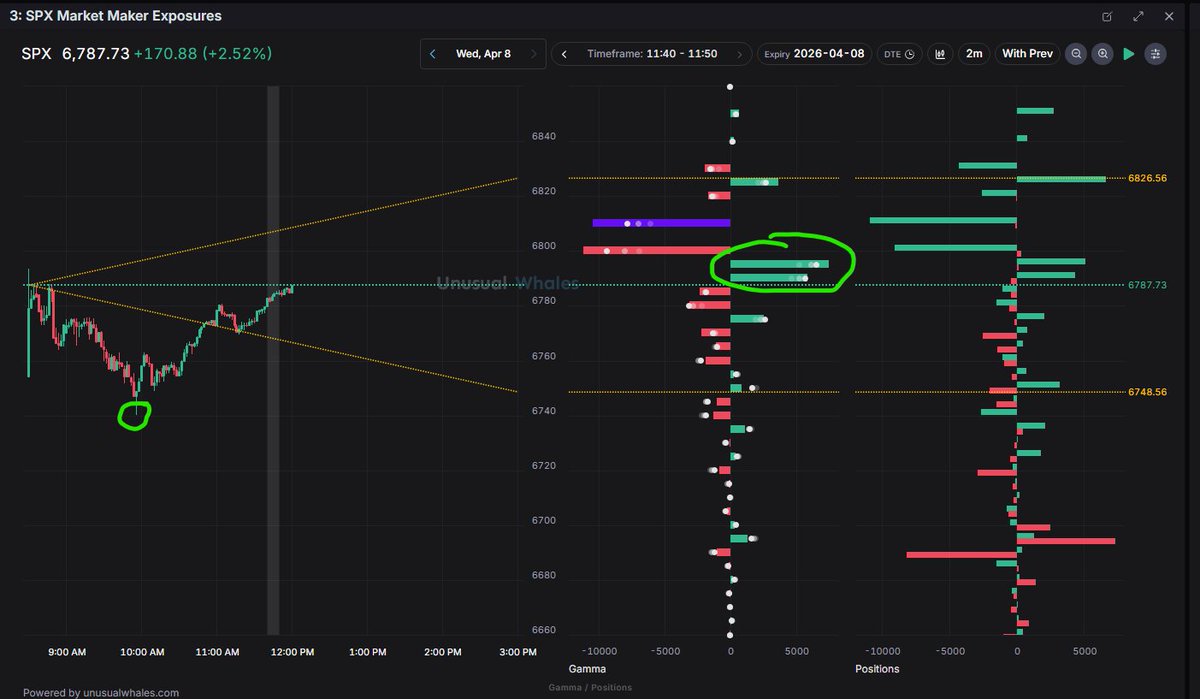Close the SPX Market Maker Exposures panel
Image resolution: width=1200 pixels, height=699 pixels.
click(1169, 16)
